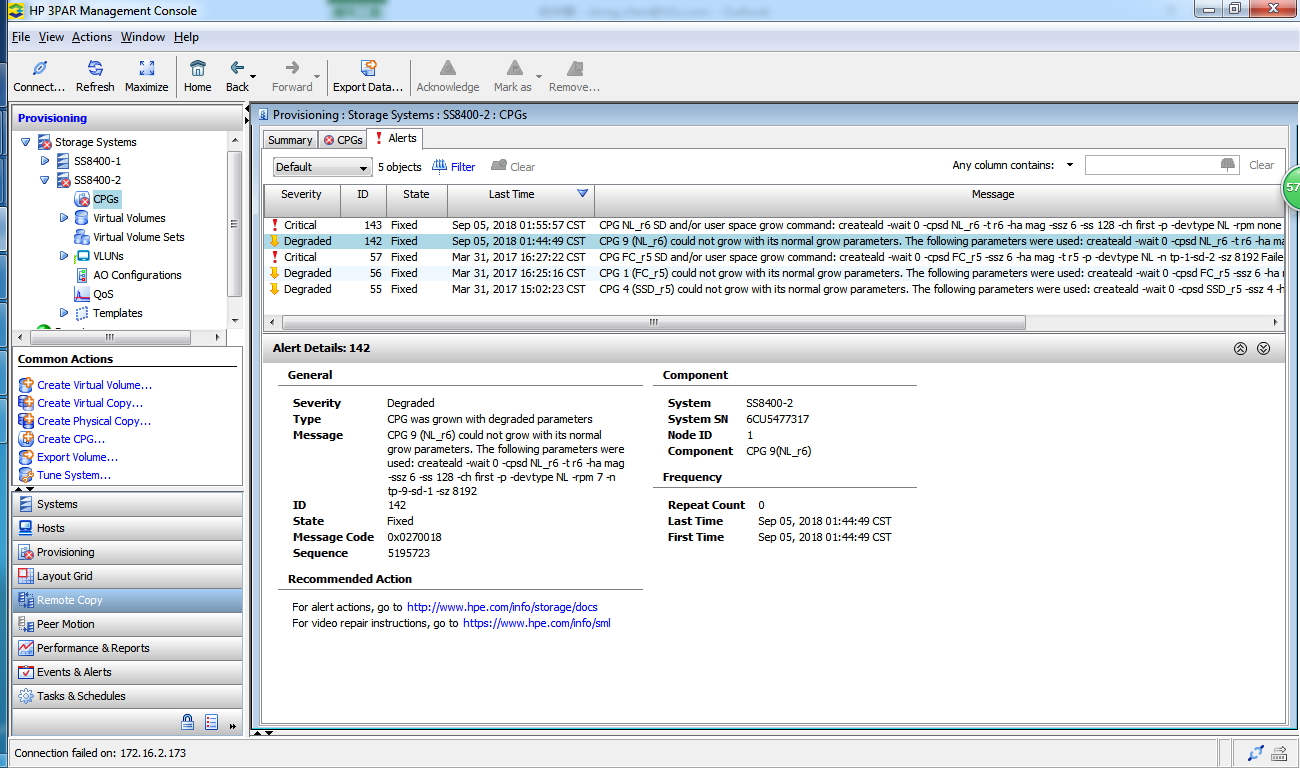Open the Remote Copy manager pane

tap(127, 600)
